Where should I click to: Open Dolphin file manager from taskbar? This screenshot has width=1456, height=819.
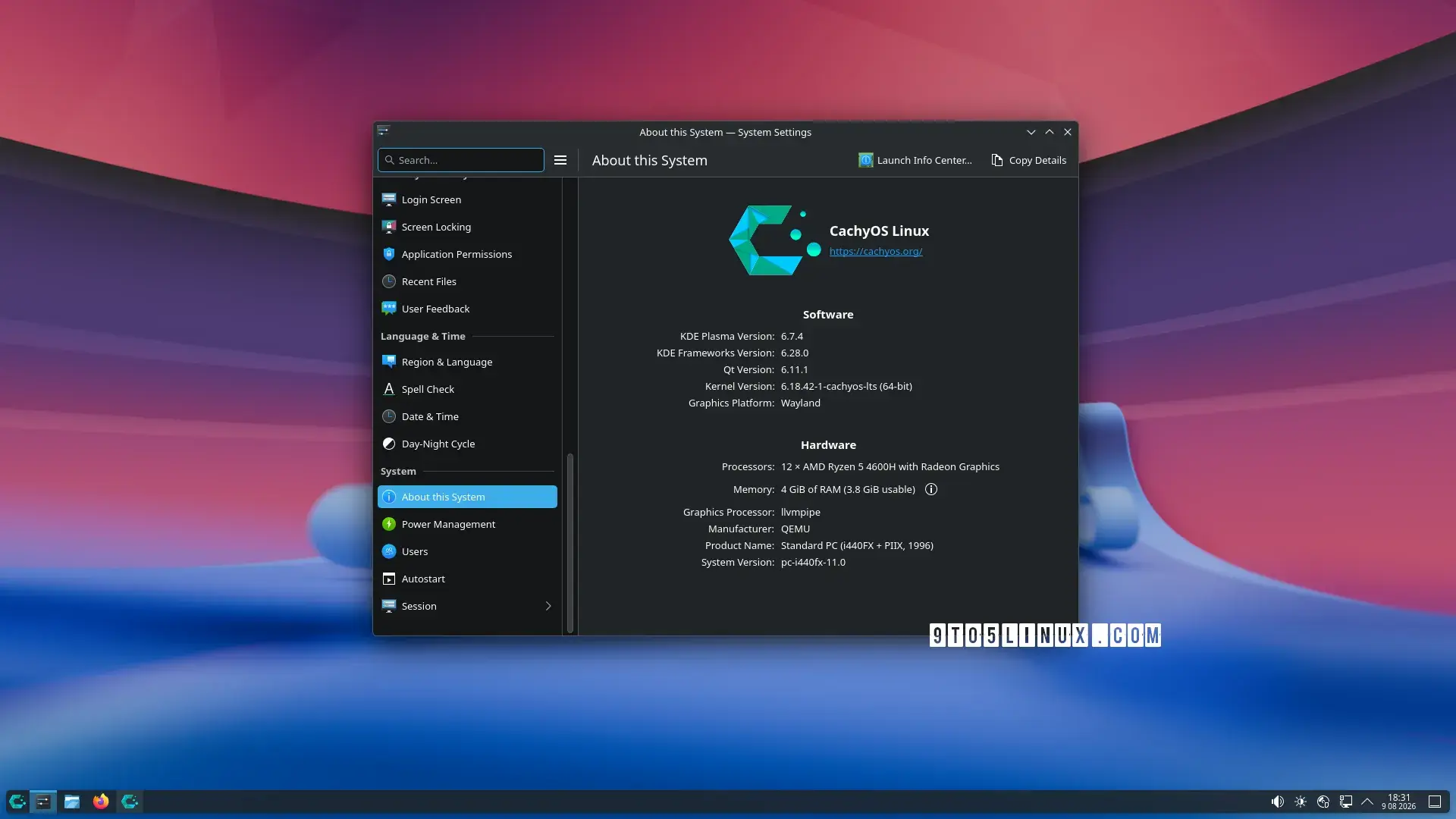[72, 802]
